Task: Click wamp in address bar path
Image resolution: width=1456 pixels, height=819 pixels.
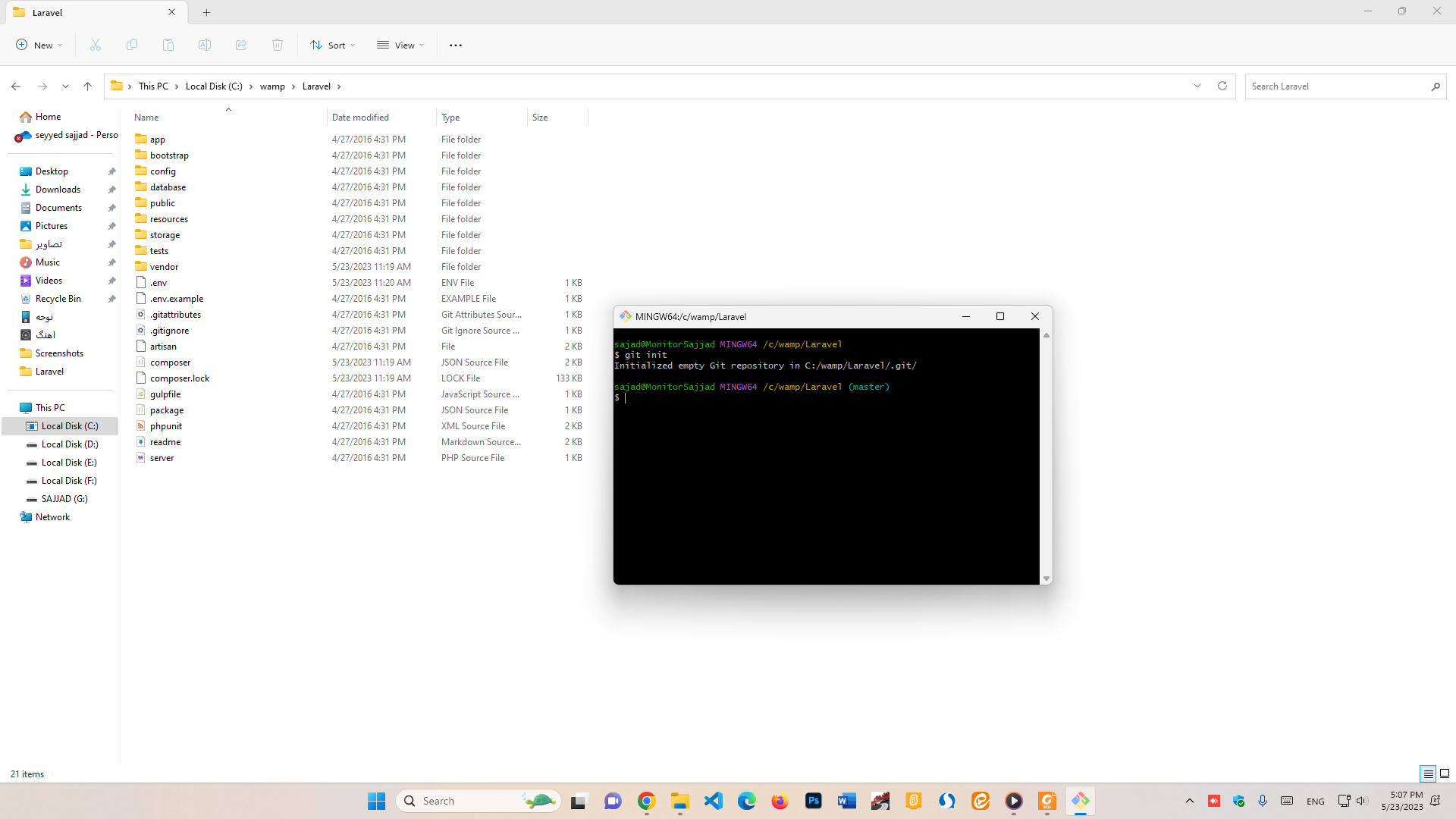Action: pos(272,86)
